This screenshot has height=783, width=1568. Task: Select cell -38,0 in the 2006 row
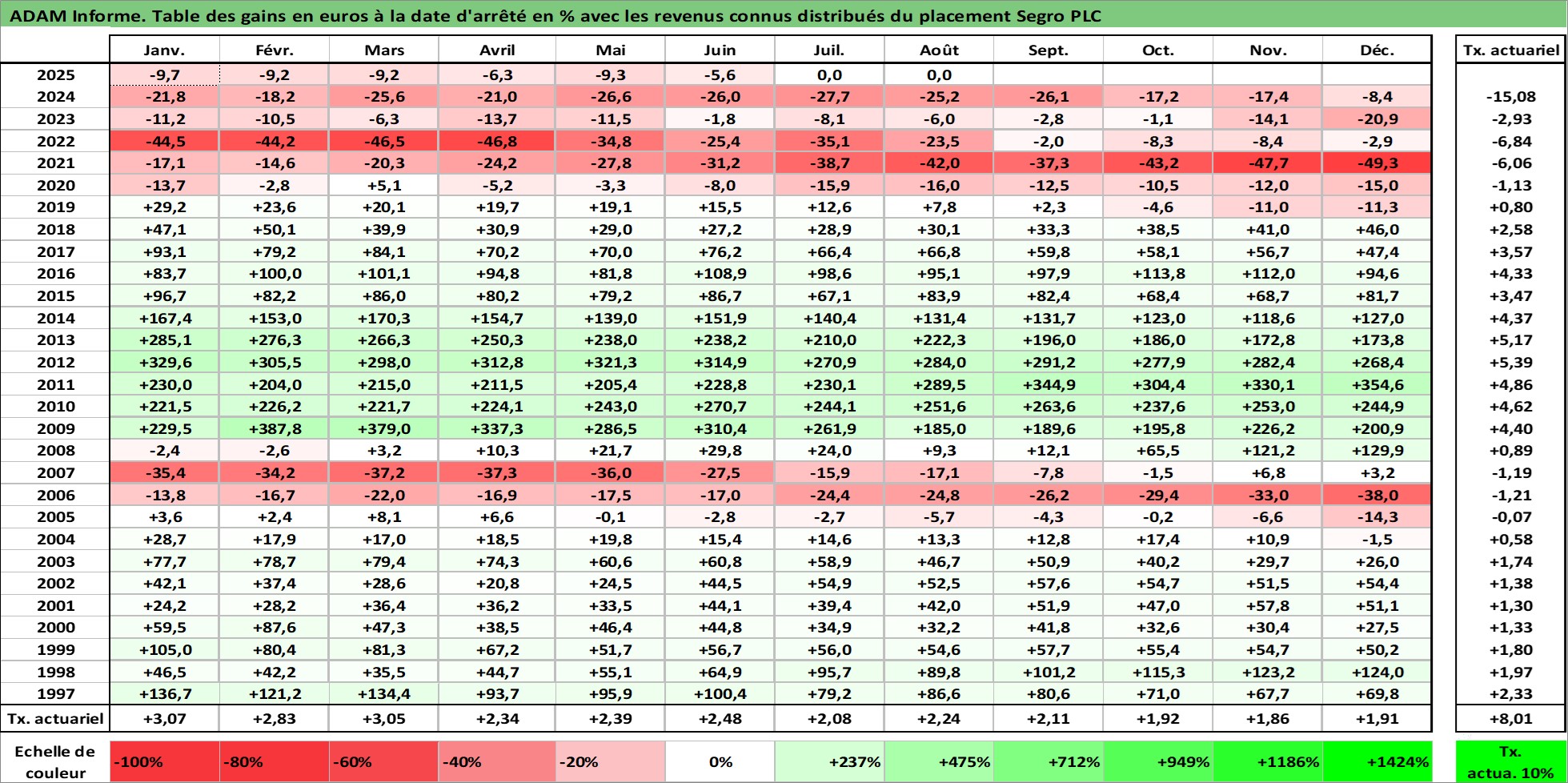pos(1377,496)
